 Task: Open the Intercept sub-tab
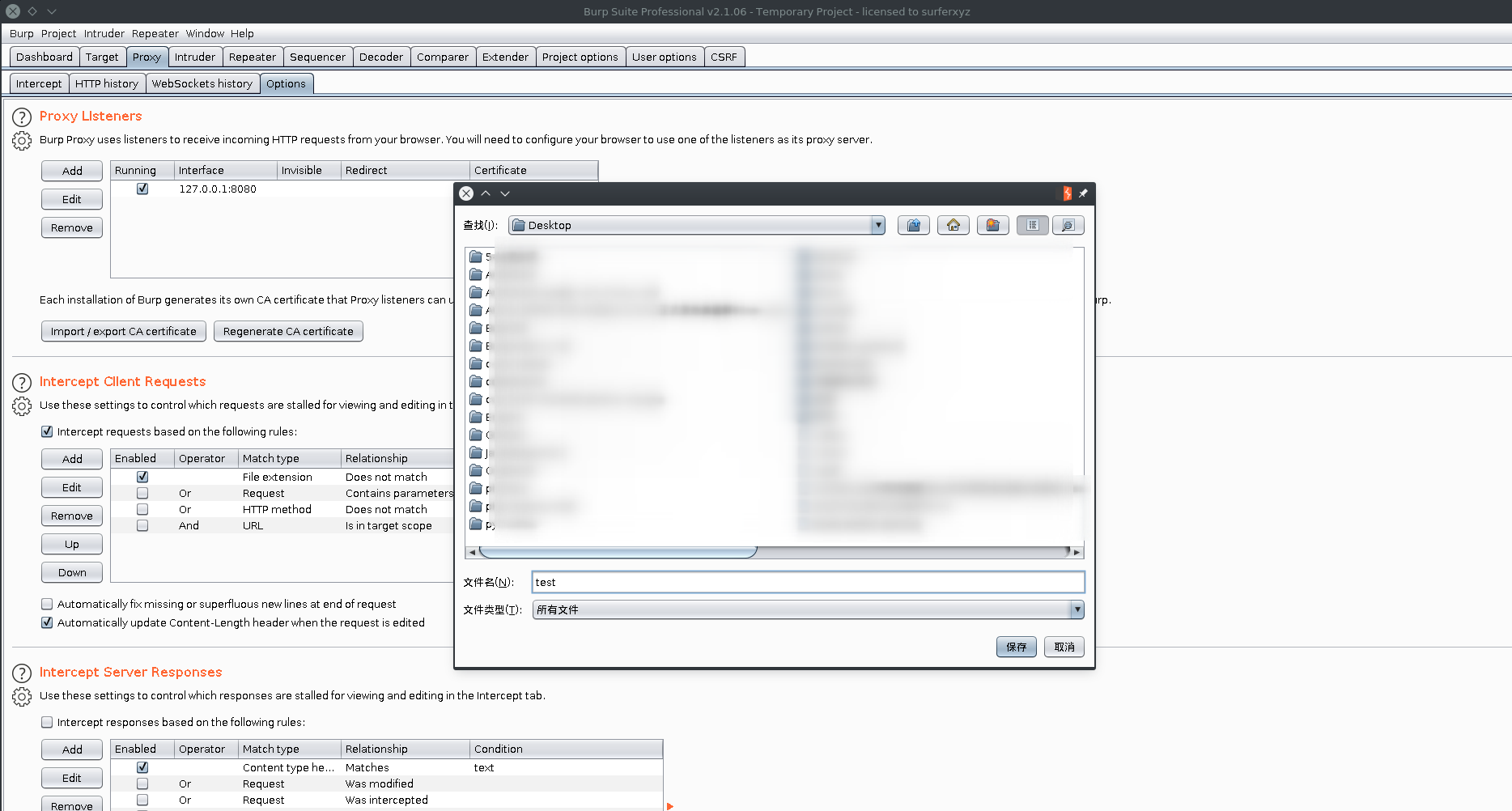[x=39, y=83]
